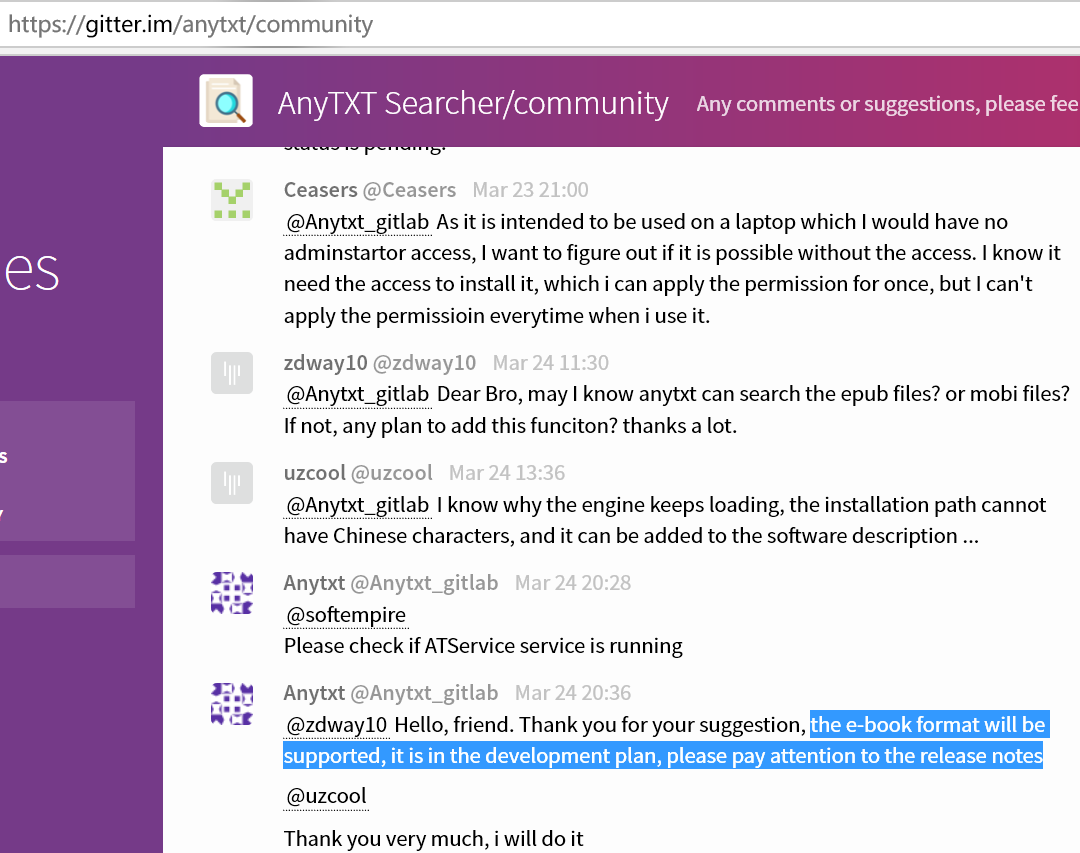This screenshot has height=853, width=1080.
Task: Open the Mar 23 21:00 timestamp permalink
Action: (530, 189)
